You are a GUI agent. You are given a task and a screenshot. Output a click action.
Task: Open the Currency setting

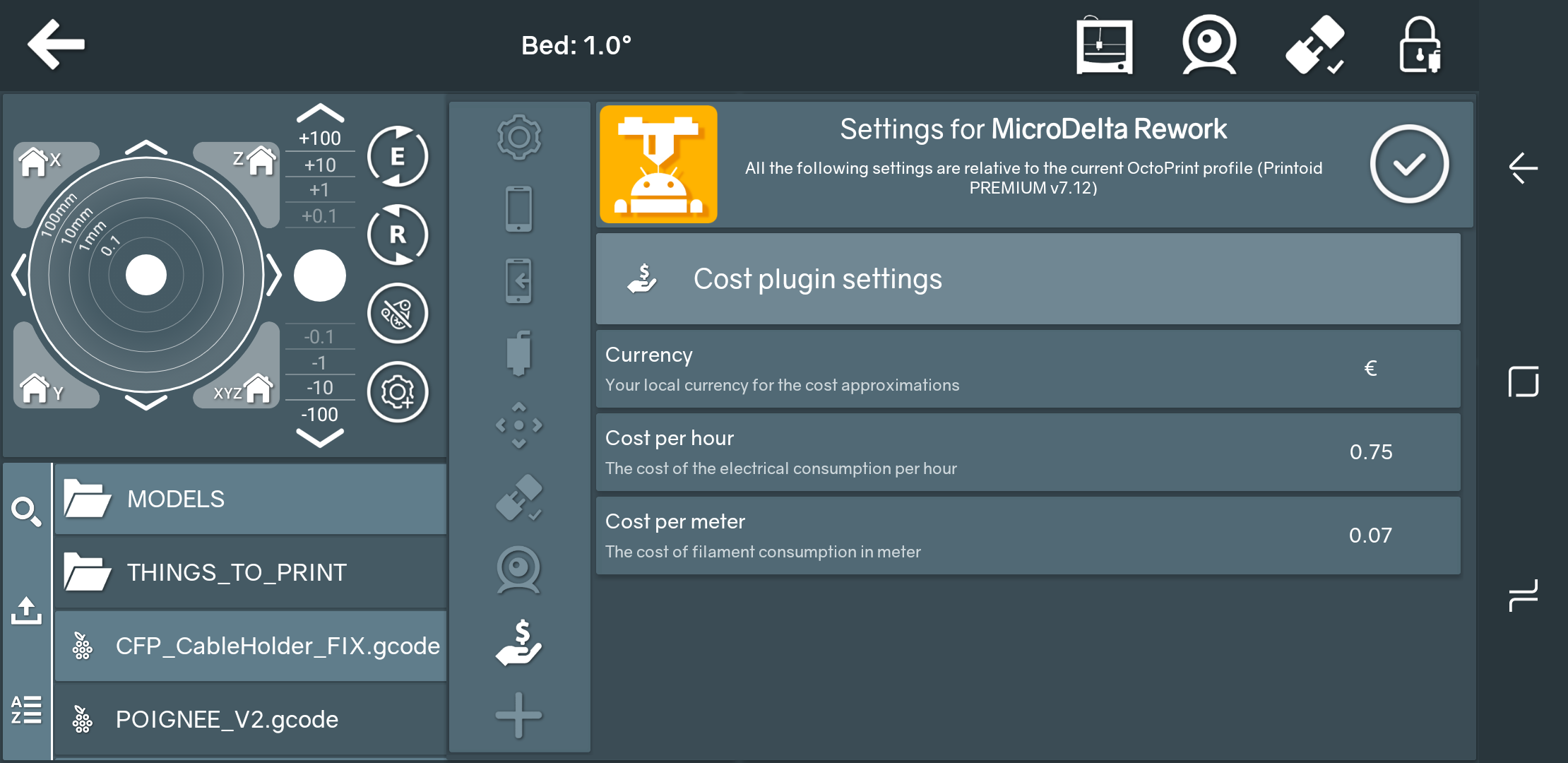coord(1028,369)
